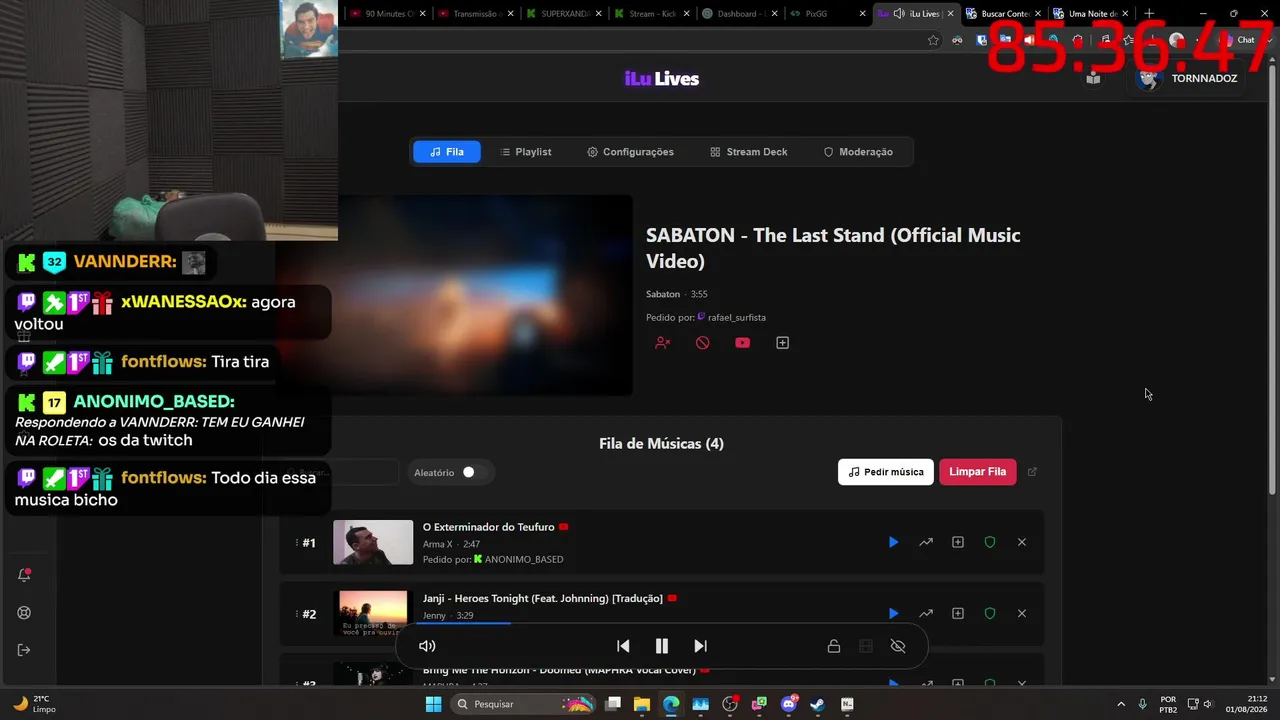Open Task View on taskbar
This screenshot has height=720, width=1280.
613,704
